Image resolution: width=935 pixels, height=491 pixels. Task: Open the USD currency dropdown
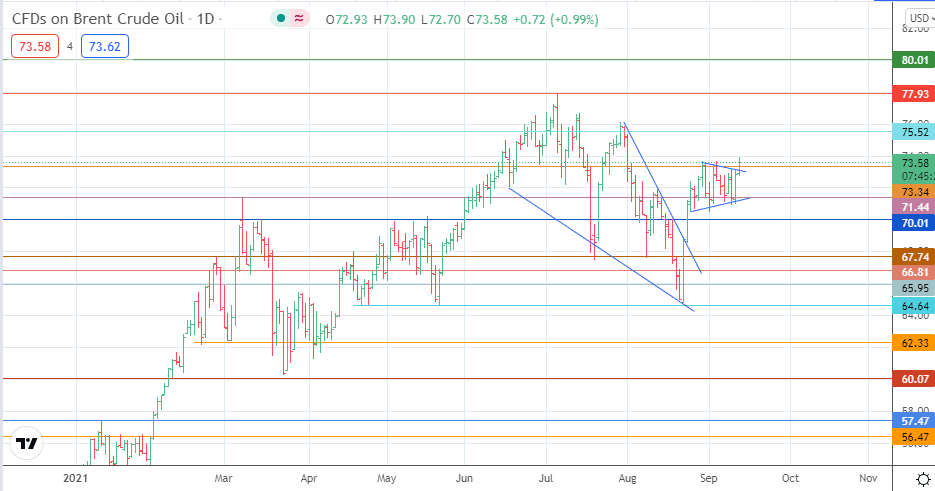920,18
